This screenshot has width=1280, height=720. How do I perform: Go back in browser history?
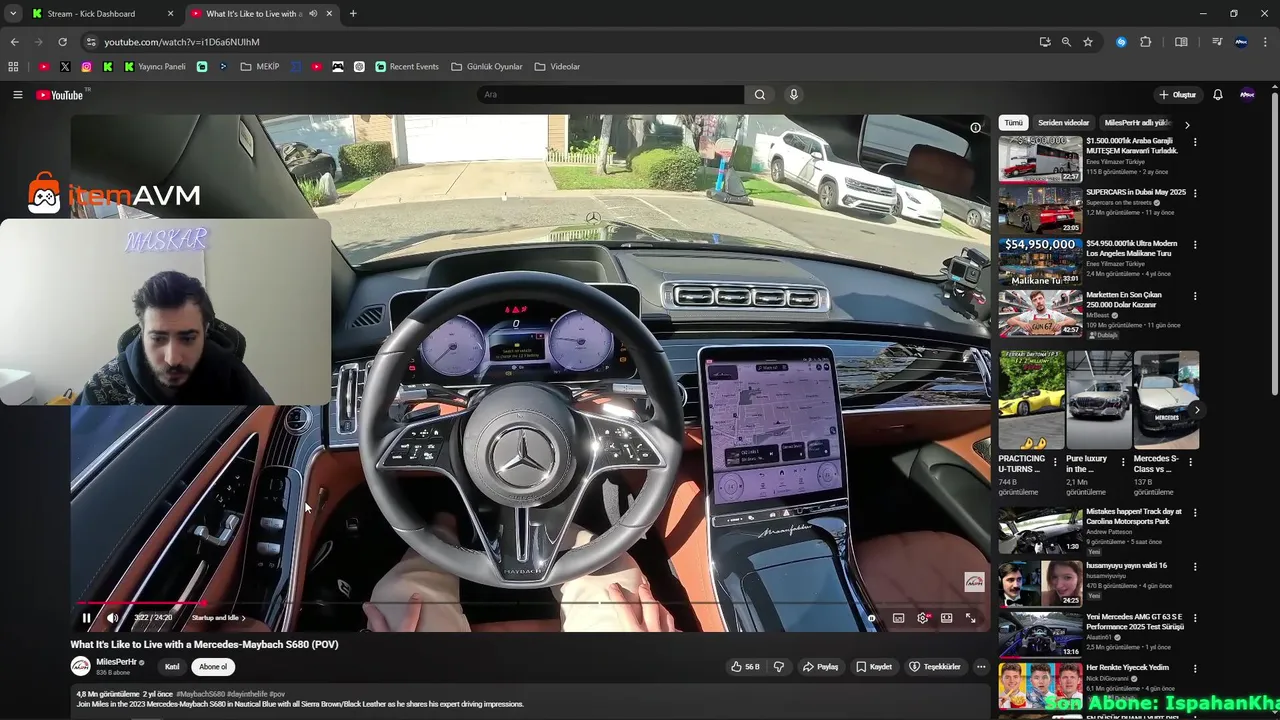[14, 42]
